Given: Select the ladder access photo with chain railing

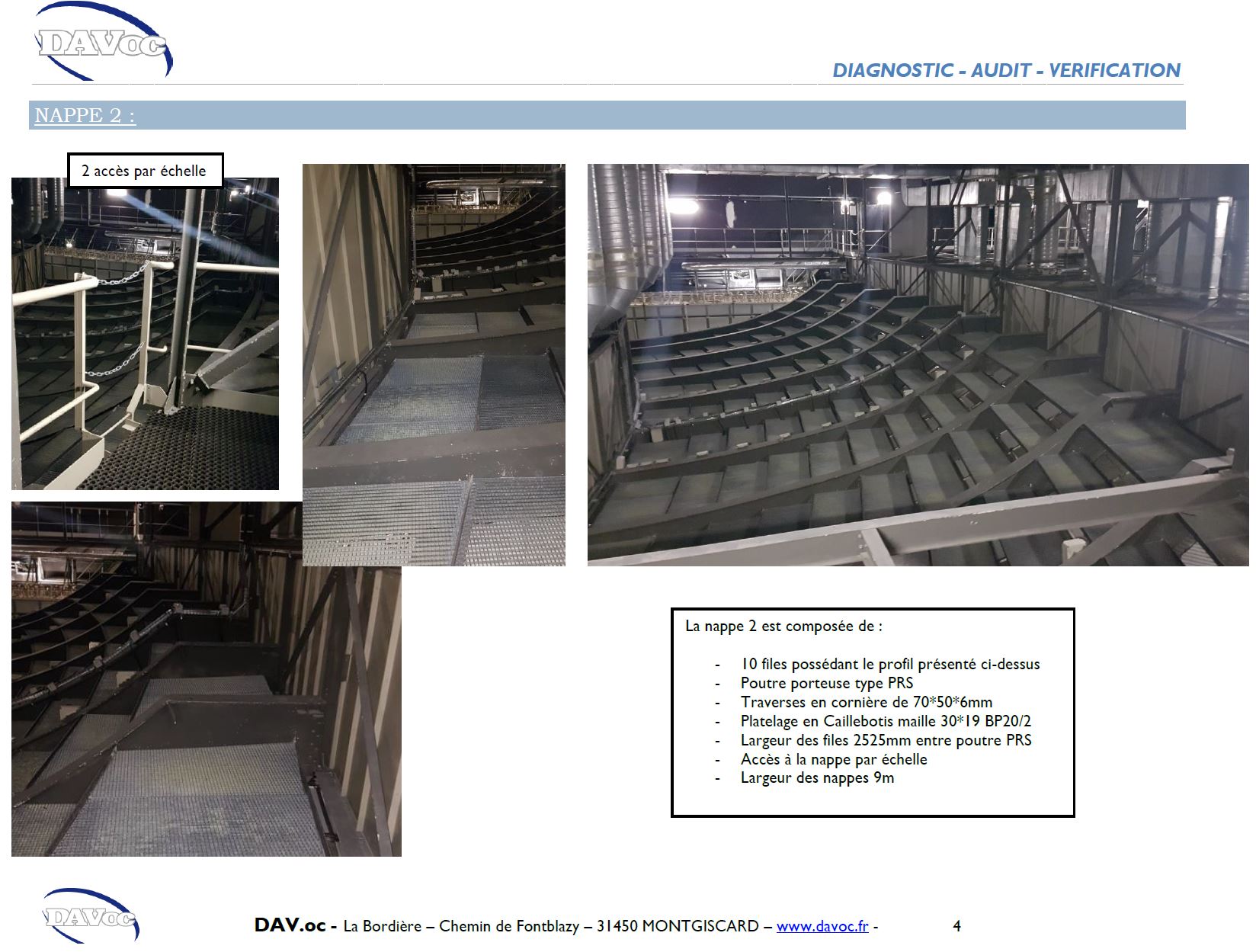Looking at the screenshot, I should pyautogui.click(x=145, y=334).
